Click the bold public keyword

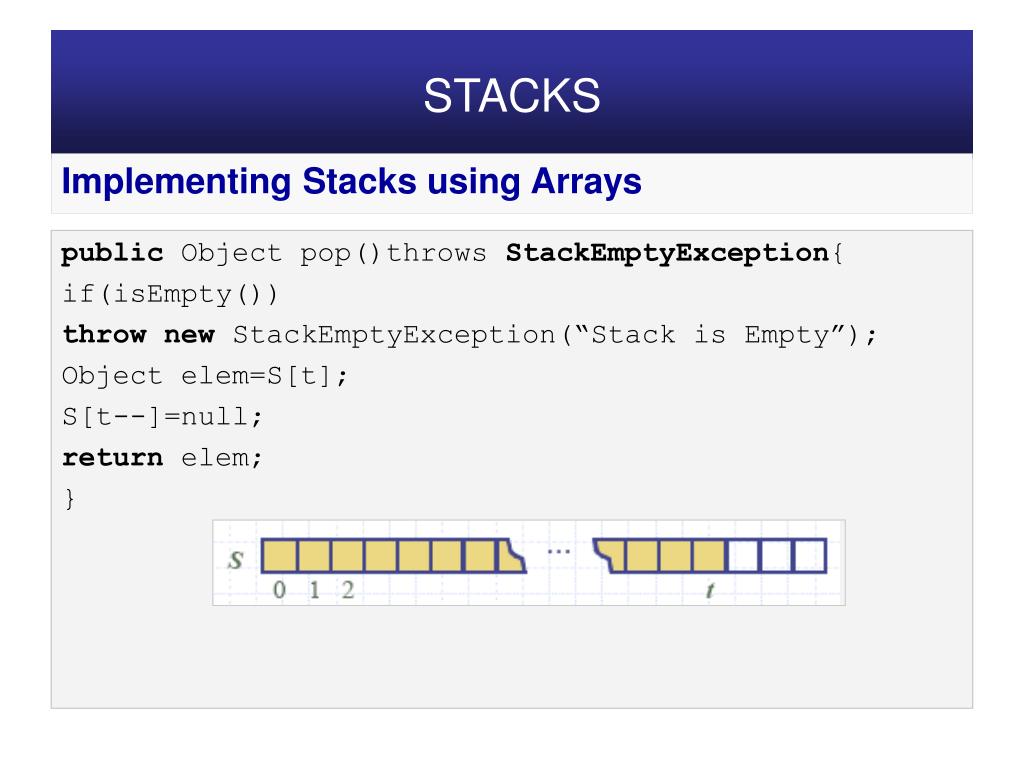click(x=112, y=253)
